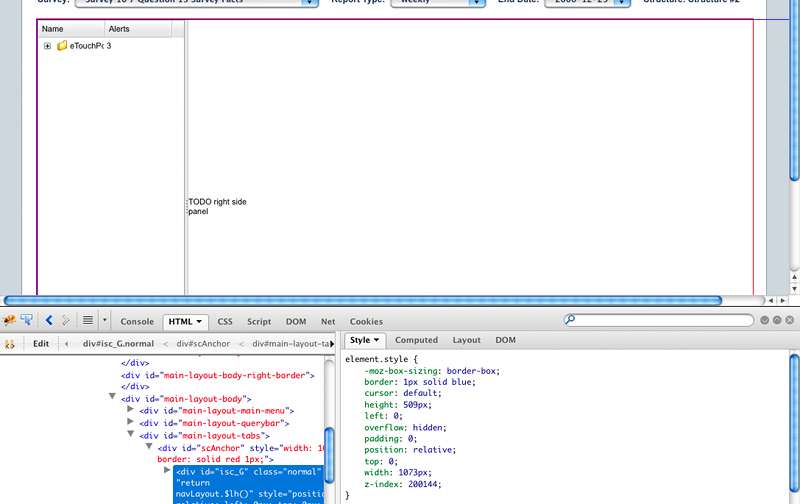Click the break on mutate icon

pyautogui.click(x=9, y=342)
